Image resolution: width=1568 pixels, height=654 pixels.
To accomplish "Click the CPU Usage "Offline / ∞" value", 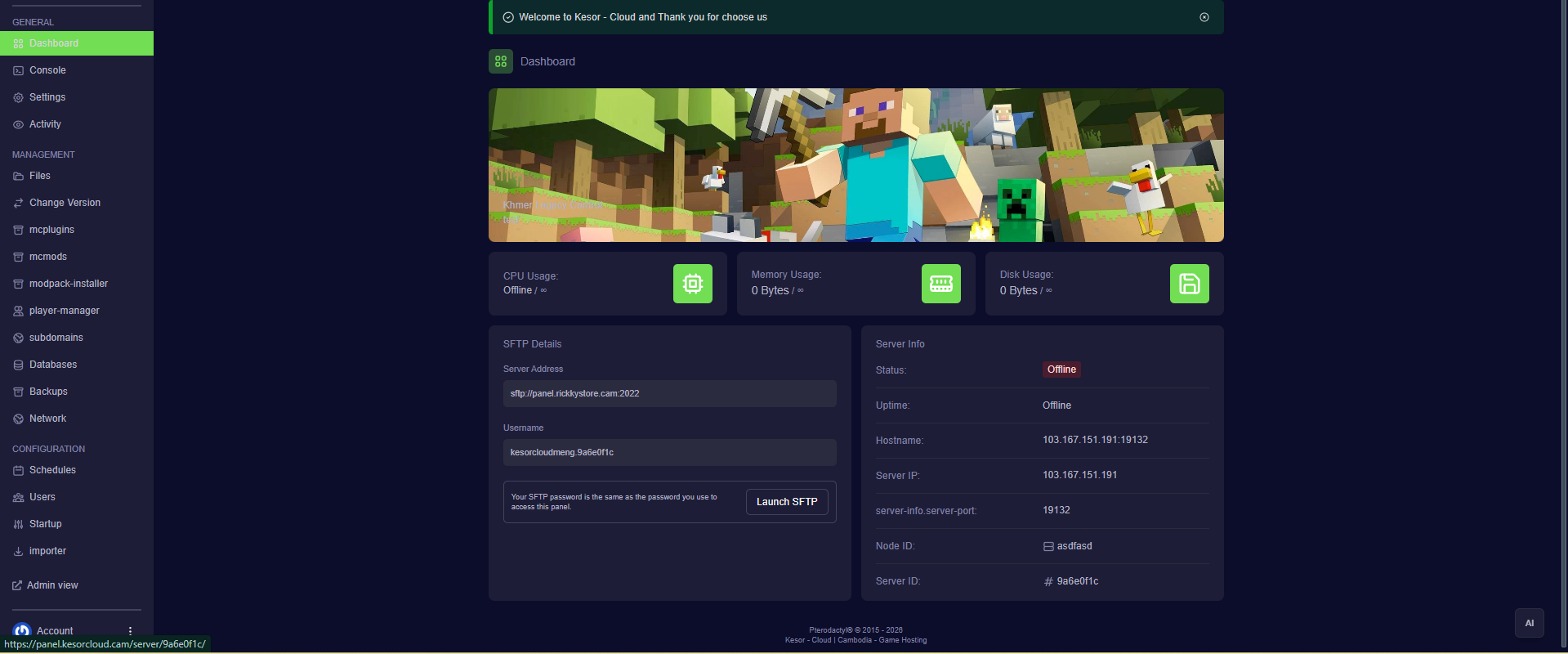I will 525,290.
